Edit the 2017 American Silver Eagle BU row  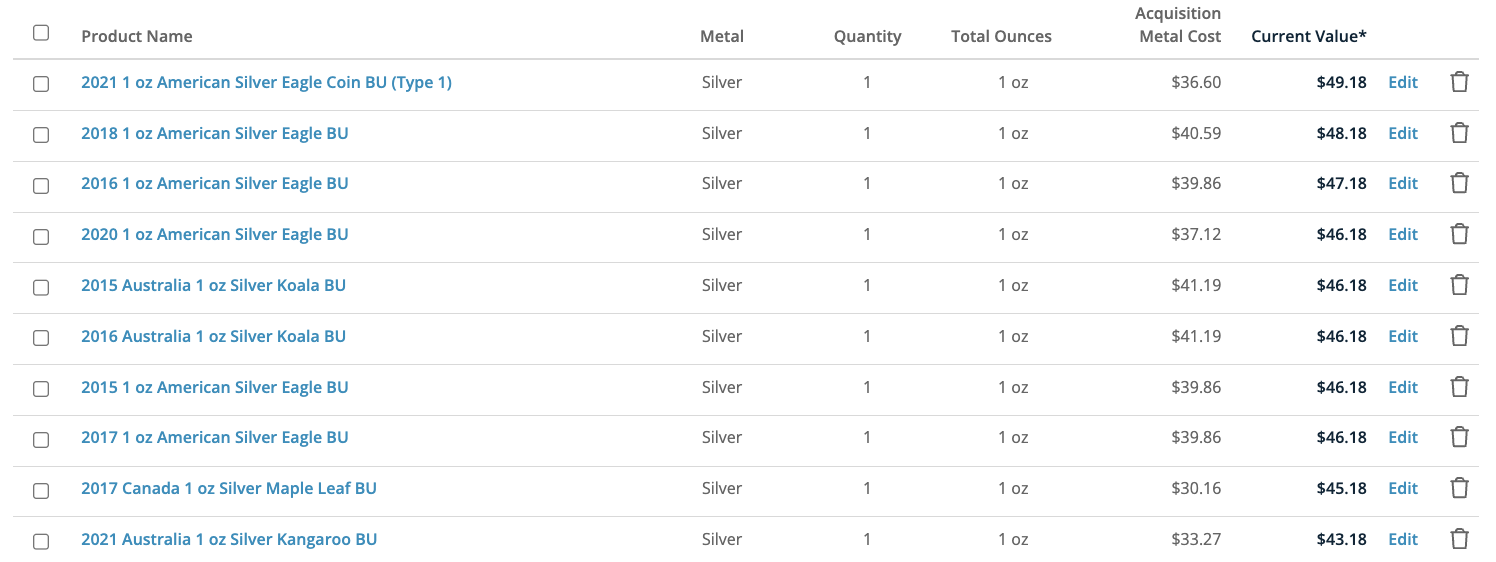pyautogui.click(x=1403, y=437)
